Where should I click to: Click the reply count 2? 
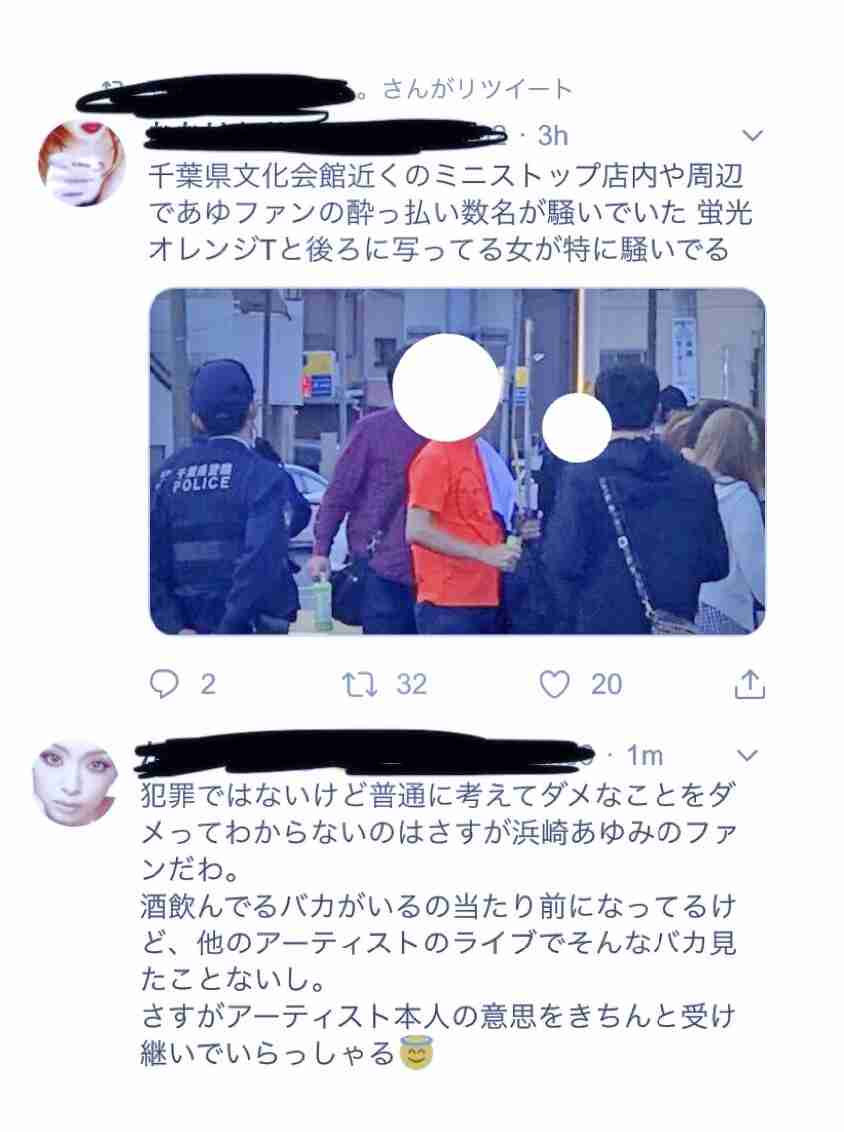click(x=208, y=684)
